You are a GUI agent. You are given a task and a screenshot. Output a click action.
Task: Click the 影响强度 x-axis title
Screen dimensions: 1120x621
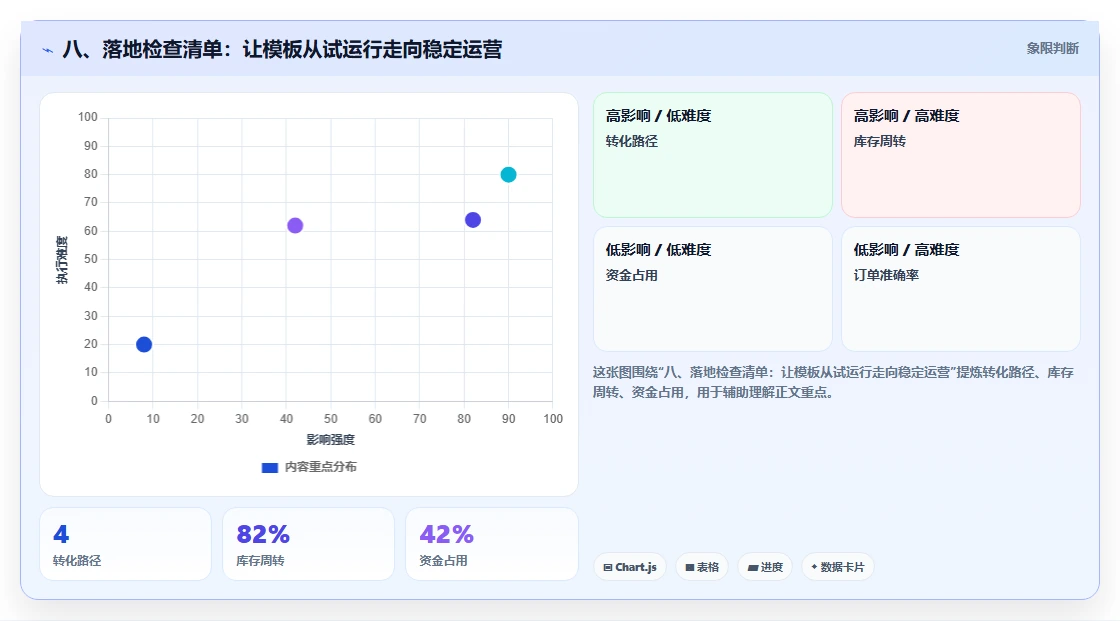[331, 440]
